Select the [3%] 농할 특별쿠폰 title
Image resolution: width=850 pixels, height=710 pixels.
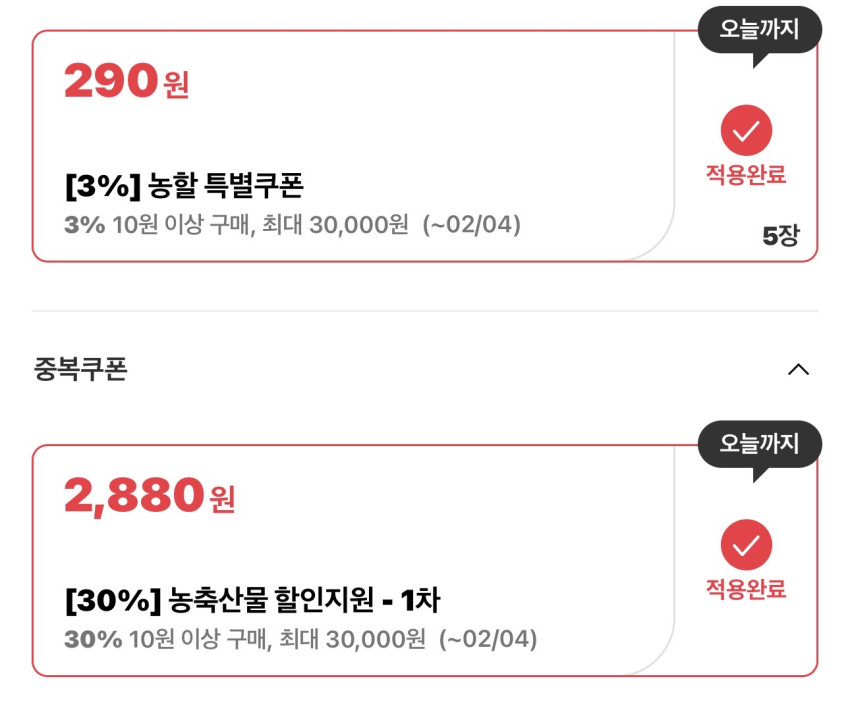pos(183,185)
